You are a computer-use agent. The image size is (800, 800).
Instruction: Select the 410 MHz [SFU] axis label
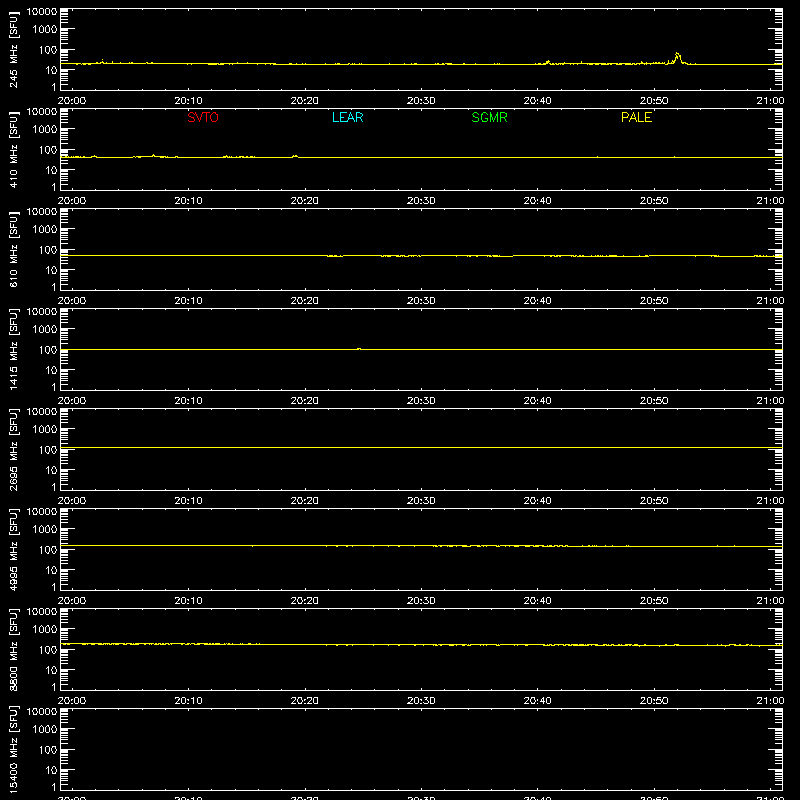tap(13, 150)
